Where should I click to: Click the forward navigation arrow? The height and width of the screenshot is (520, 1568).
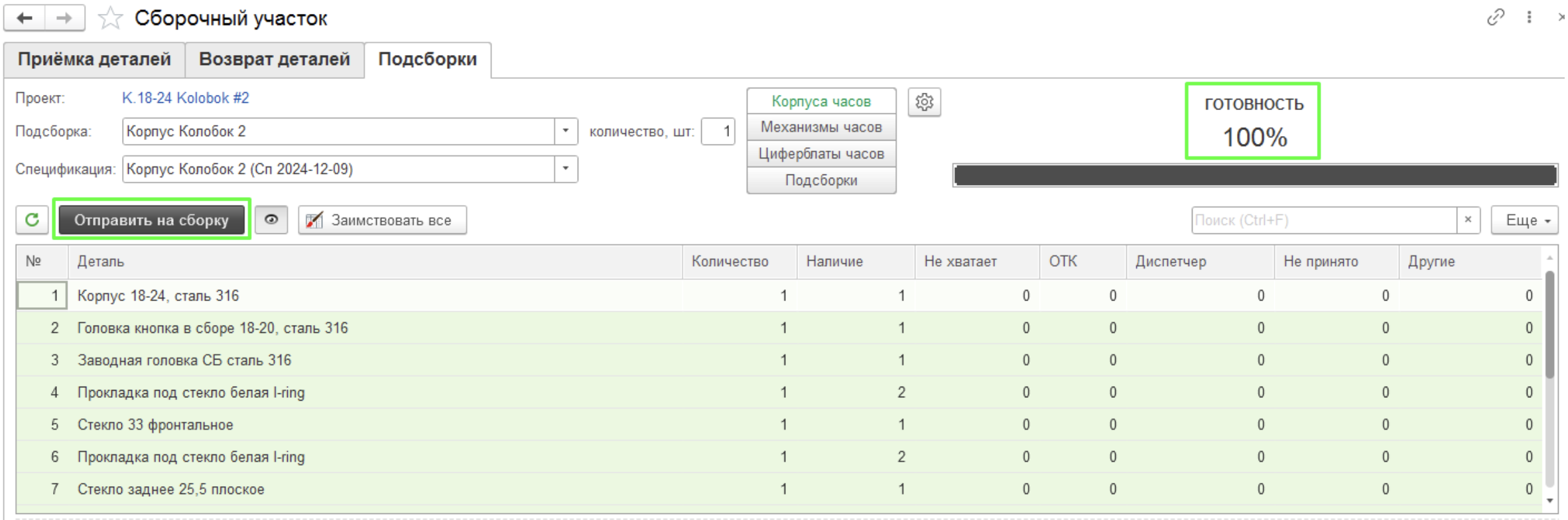click(x=64, y=18)
